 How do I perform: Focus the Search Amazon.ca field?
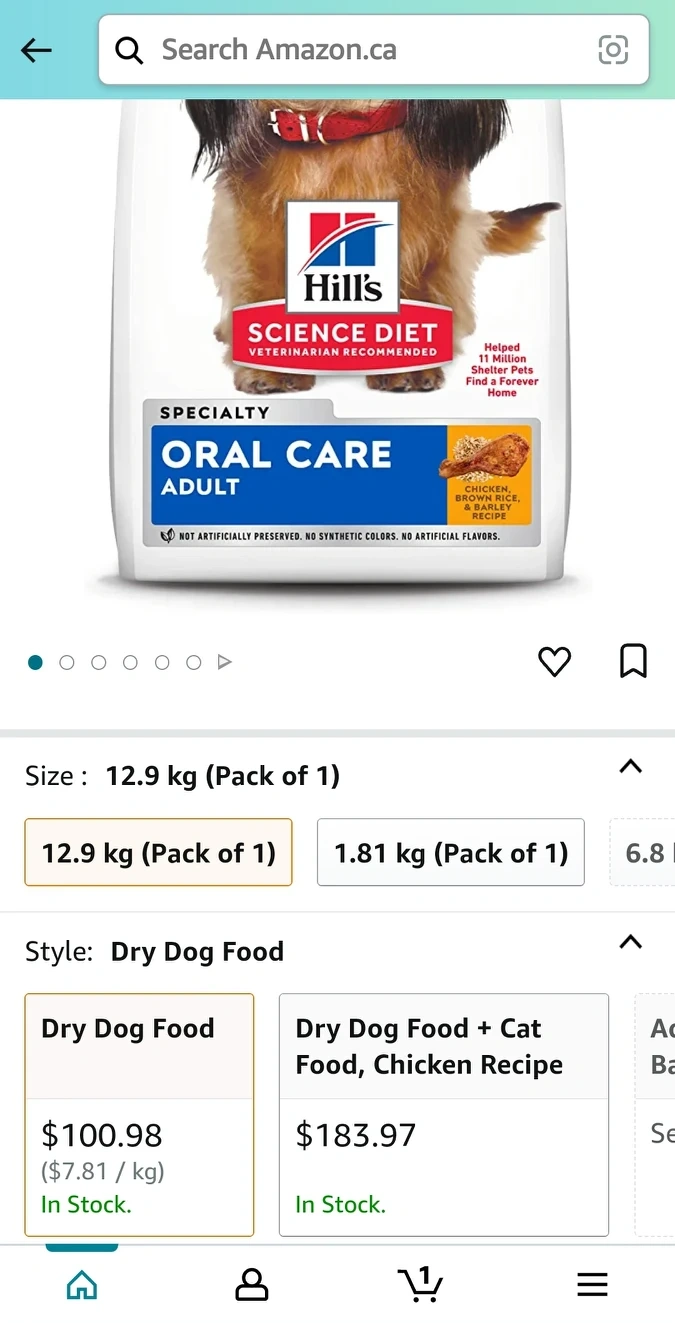pyautogui.click(x=374, y=50)
